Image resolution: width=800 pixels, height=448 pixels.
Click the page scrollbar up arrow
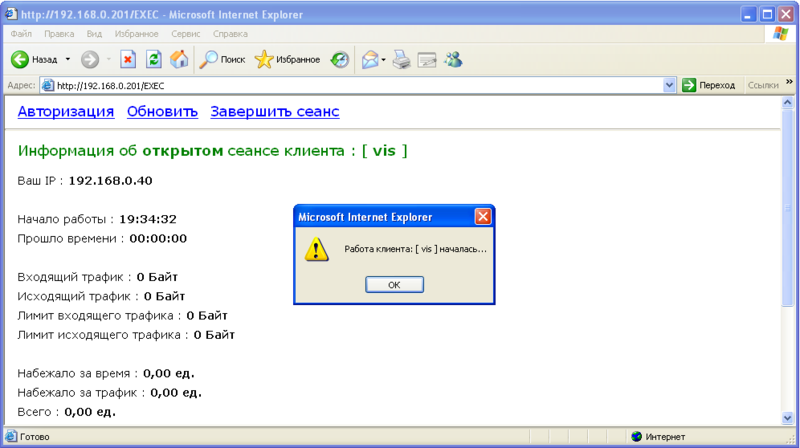tap(787, 103)
